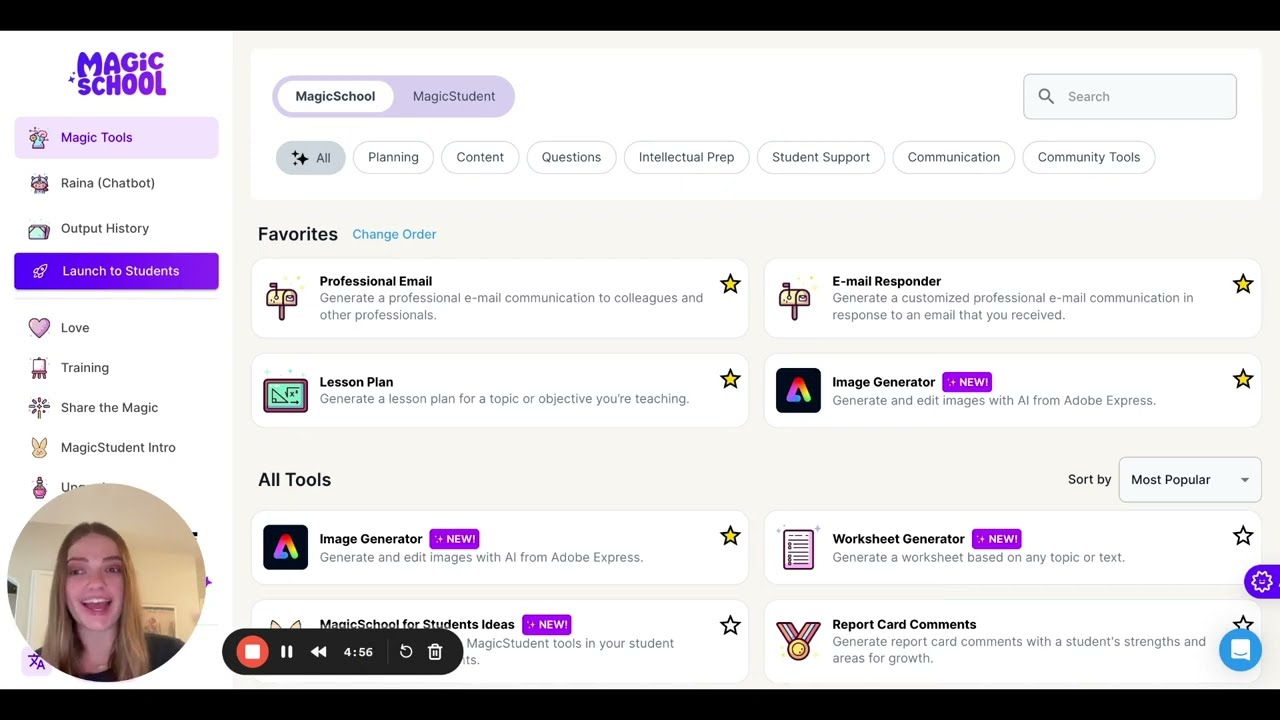Filter tools by Community Tools
The image size is (1280, 720).
click(1088, 157)
